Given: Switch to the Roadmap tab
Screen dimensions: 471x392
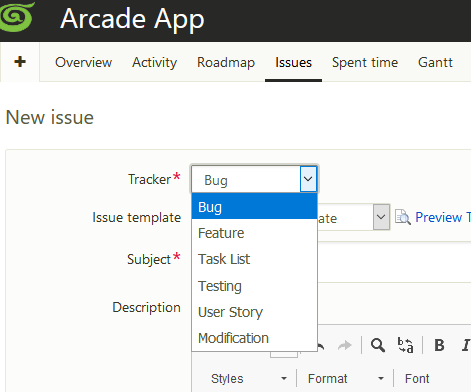Looking at the screenshot, I should (226, 62).
